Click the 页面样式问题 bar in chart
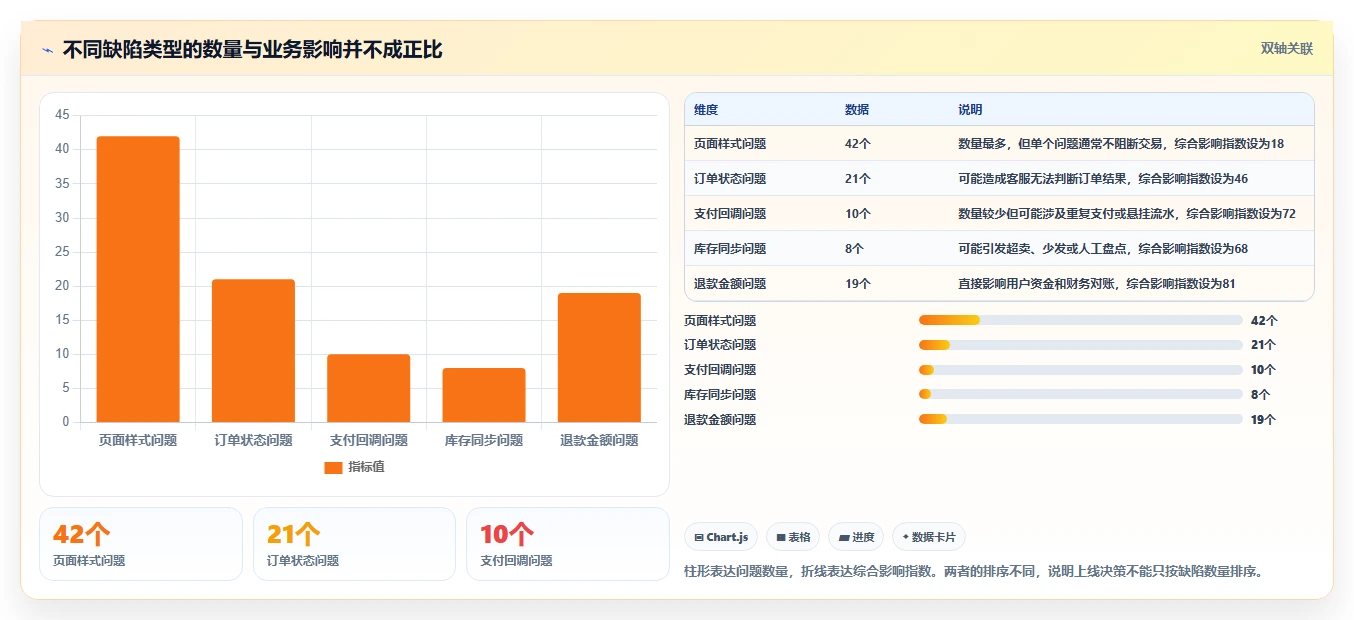 pos(138,279)
